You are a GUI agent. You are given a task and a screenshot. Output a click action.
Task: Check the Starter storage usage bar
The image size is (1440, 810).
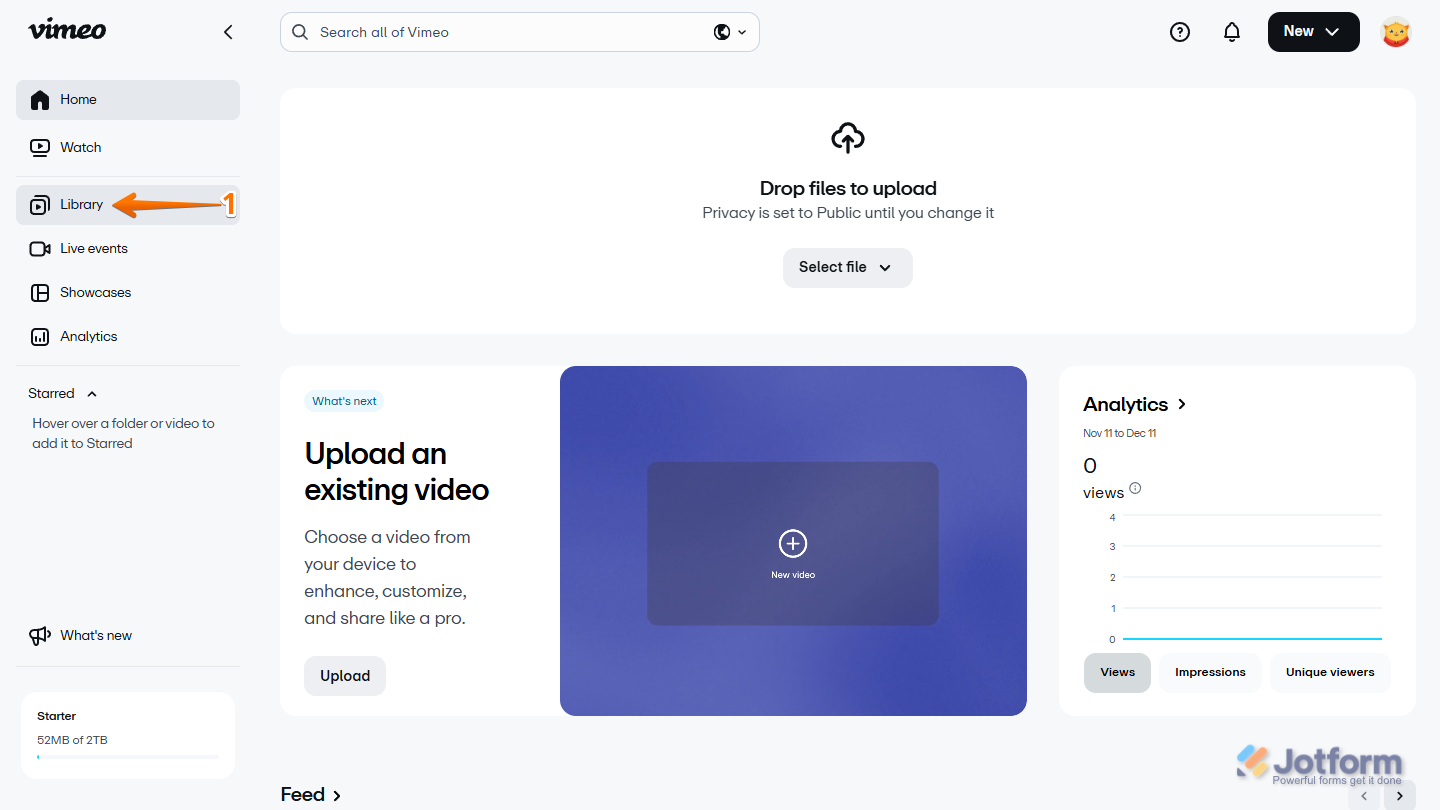click(x=128, y=758)
